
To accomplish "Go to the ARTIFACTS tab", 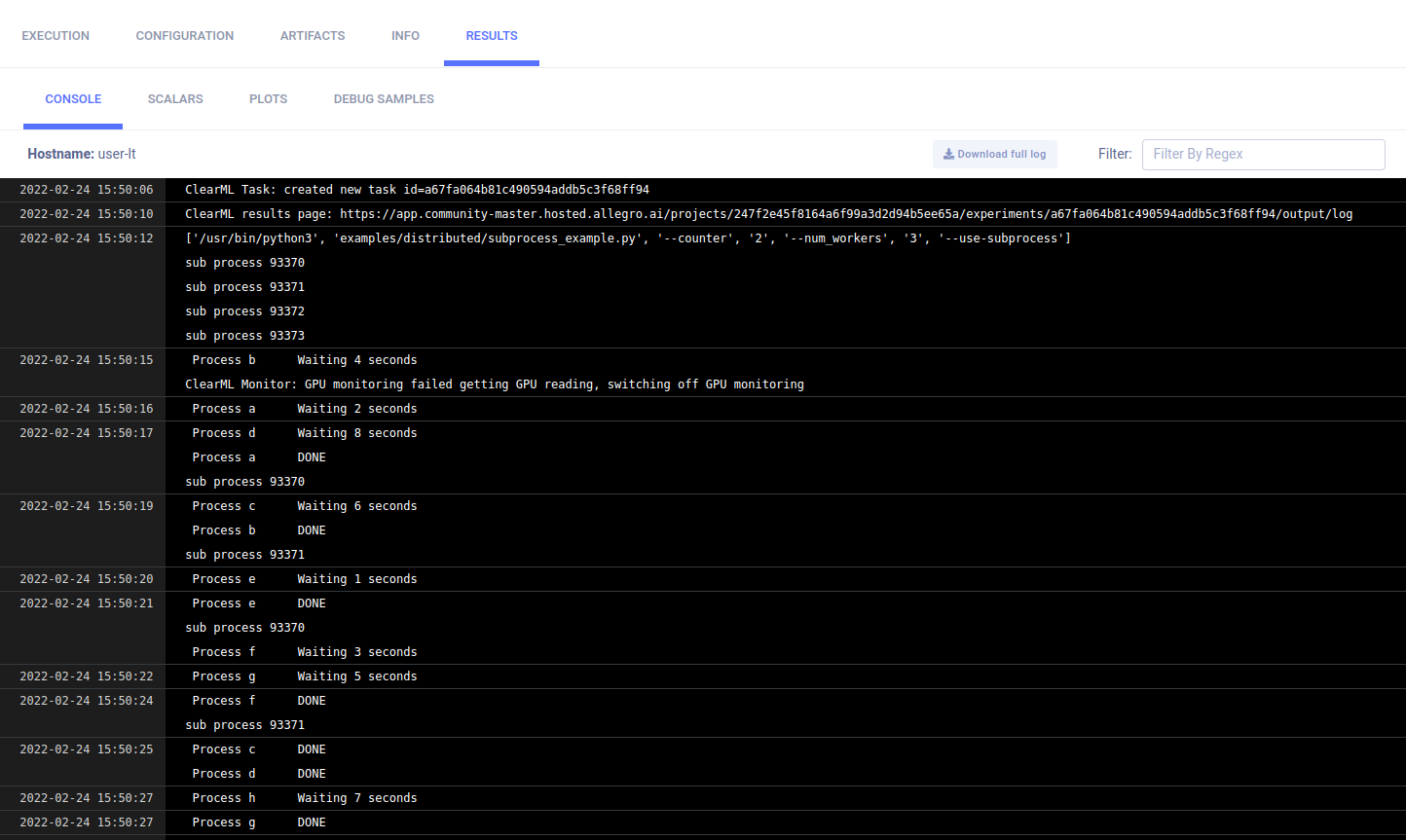I will [x=313, y=36].
